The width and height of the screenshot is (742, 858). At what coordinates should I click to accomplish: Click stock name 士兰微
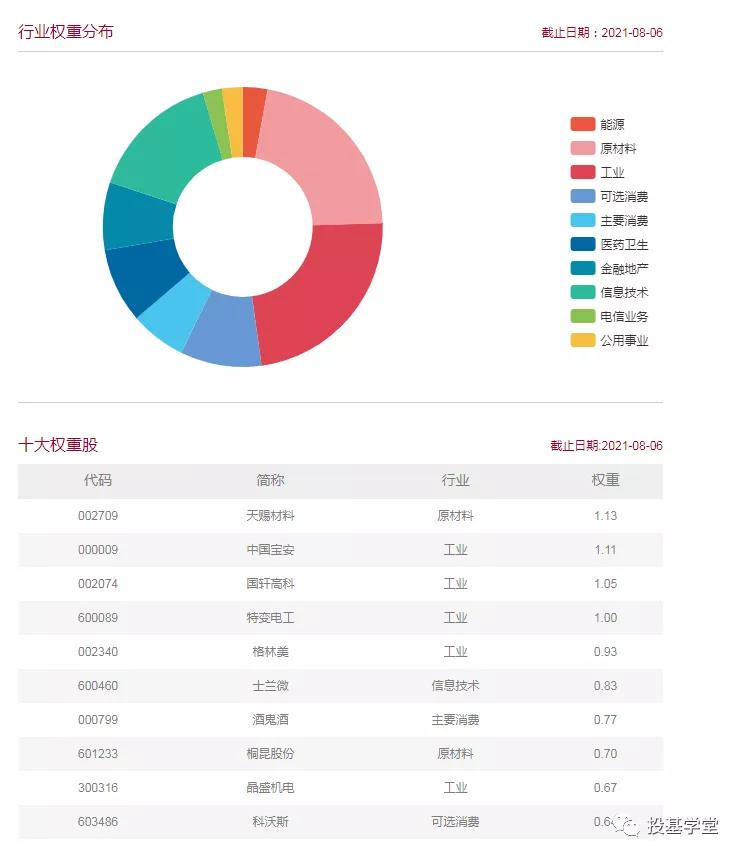pos(270,686)
